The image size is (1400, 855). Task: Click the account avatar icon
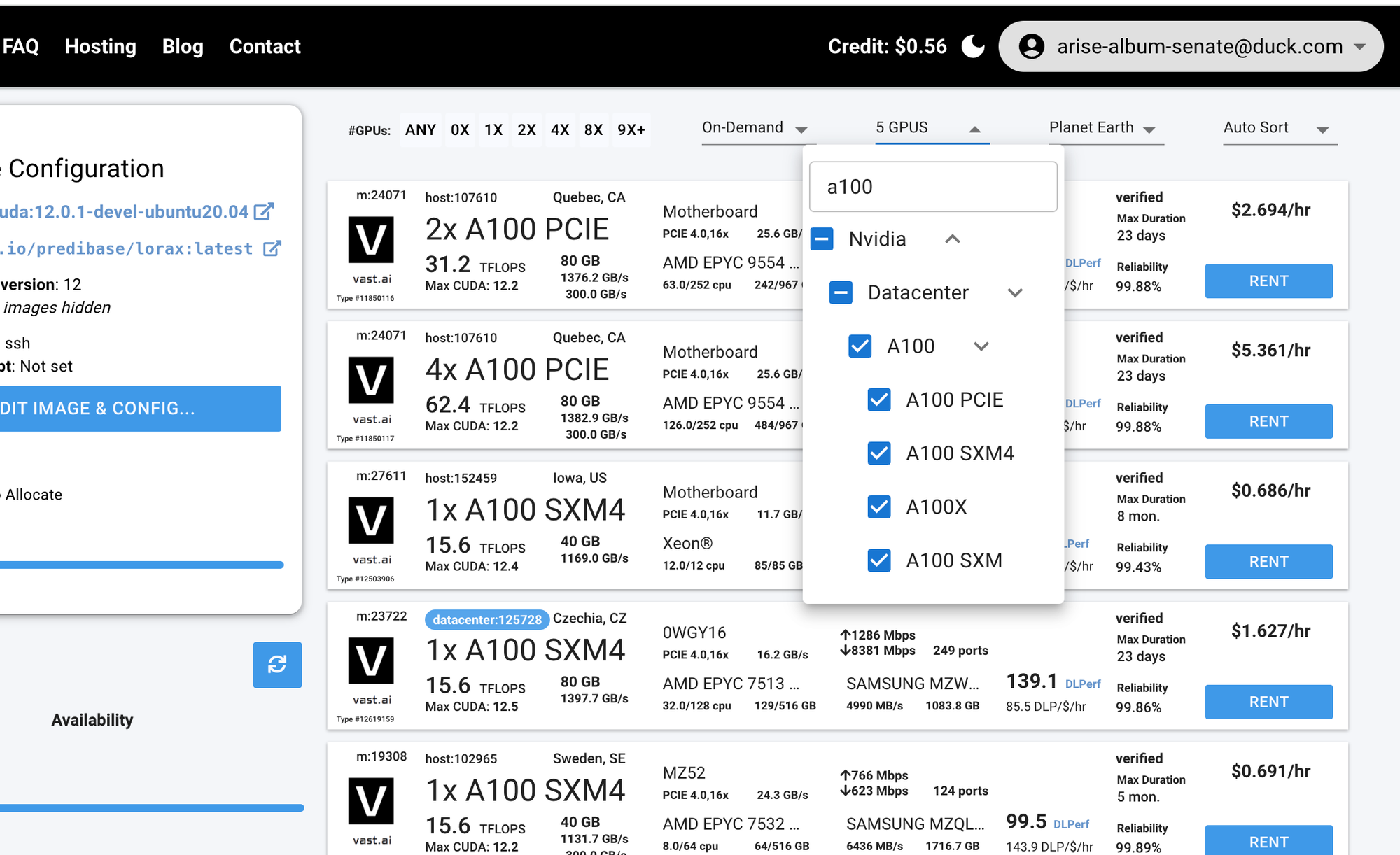(x=1031, y=46)
